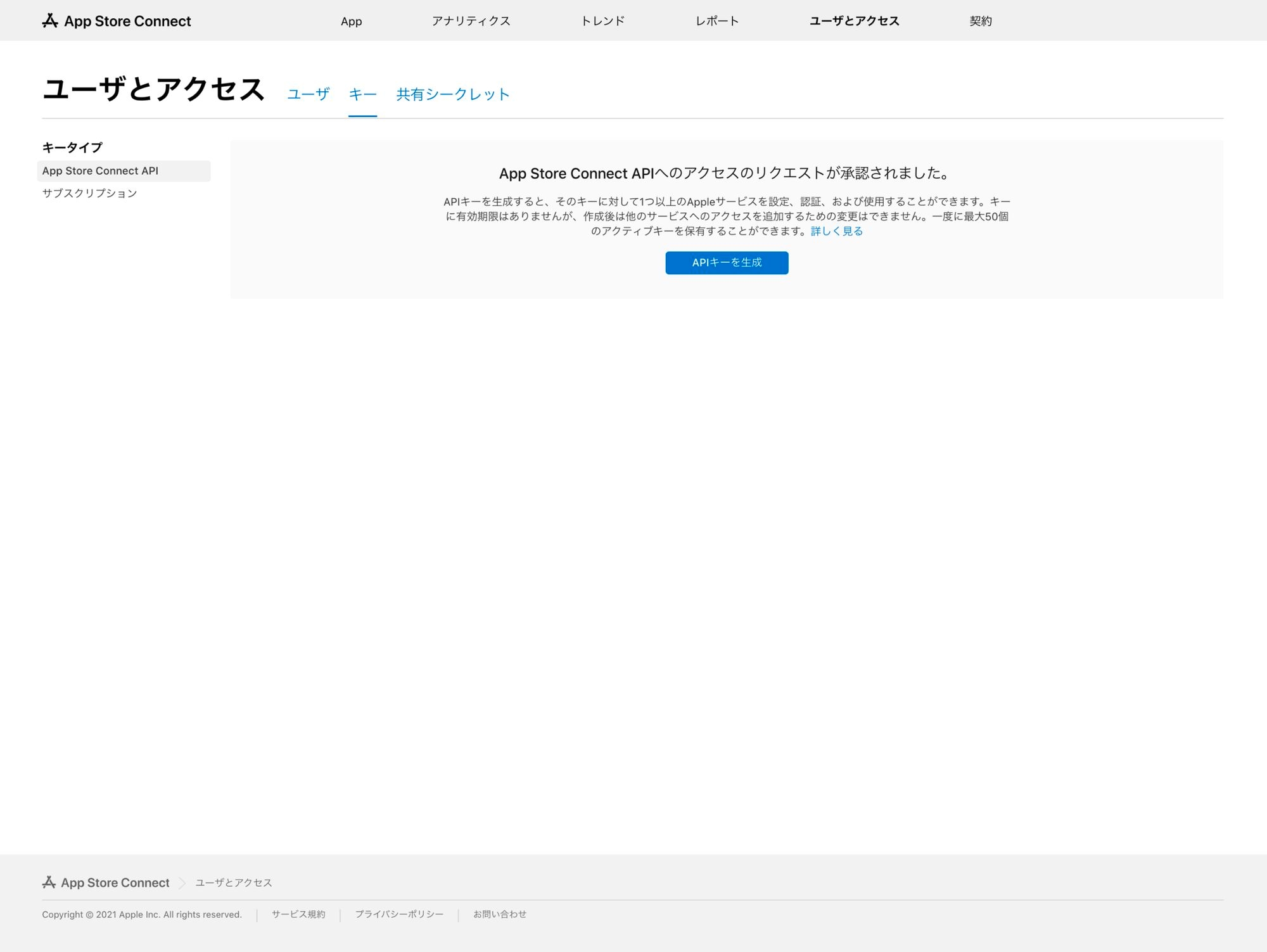Click the App Store Connect logo in header
Screen dimensions: 1267x952
117,21
